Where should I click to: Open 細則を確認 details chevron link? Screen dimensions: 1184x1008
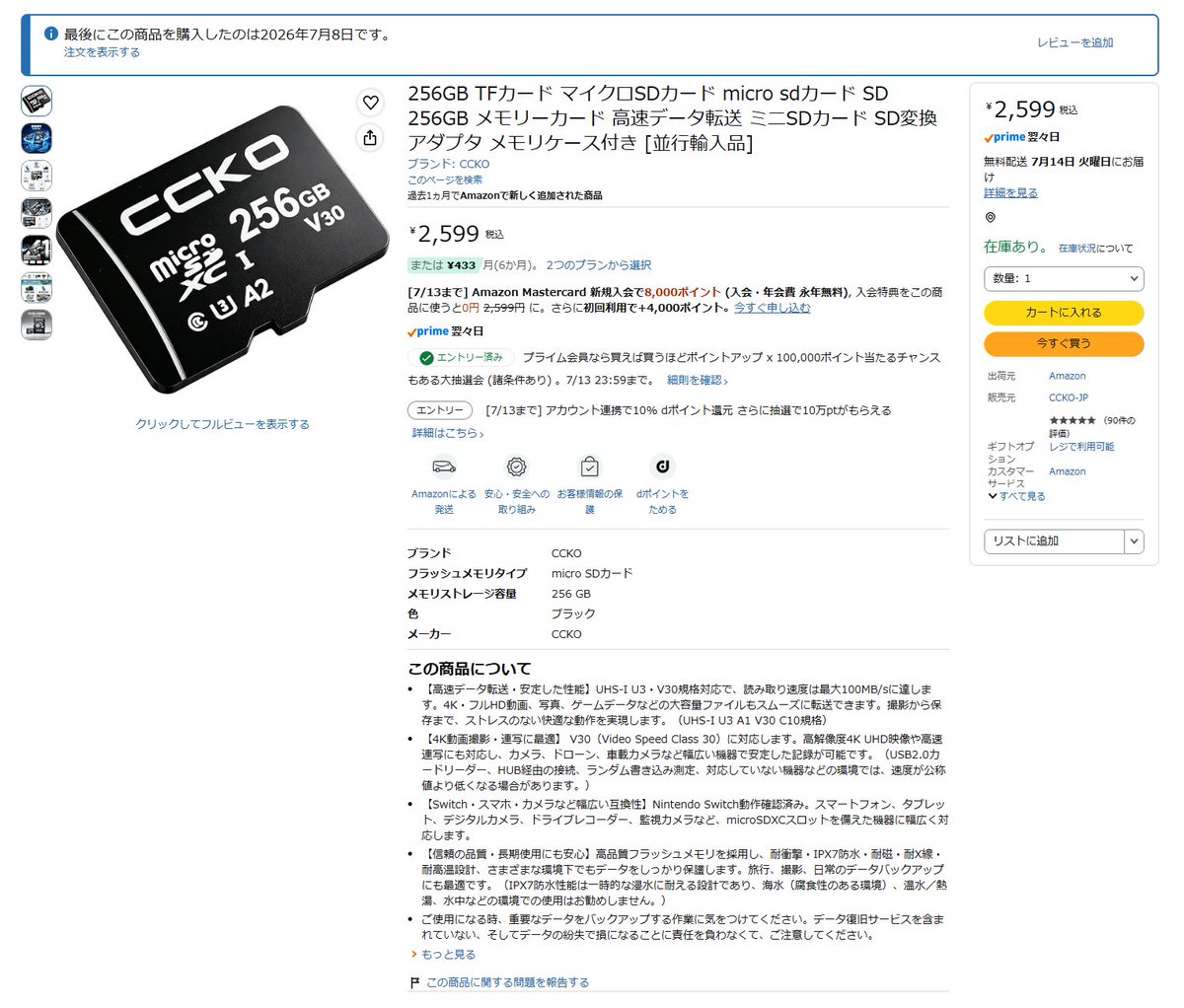(698, 380)
